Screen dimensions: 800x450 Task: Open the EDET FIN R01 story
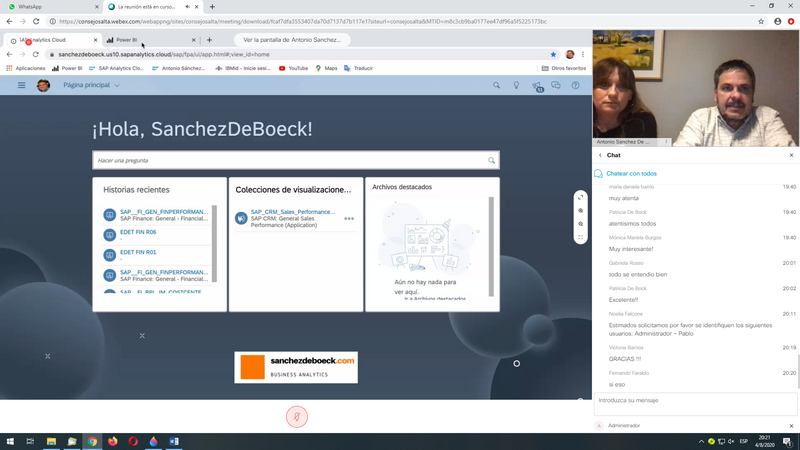(138, 252)
